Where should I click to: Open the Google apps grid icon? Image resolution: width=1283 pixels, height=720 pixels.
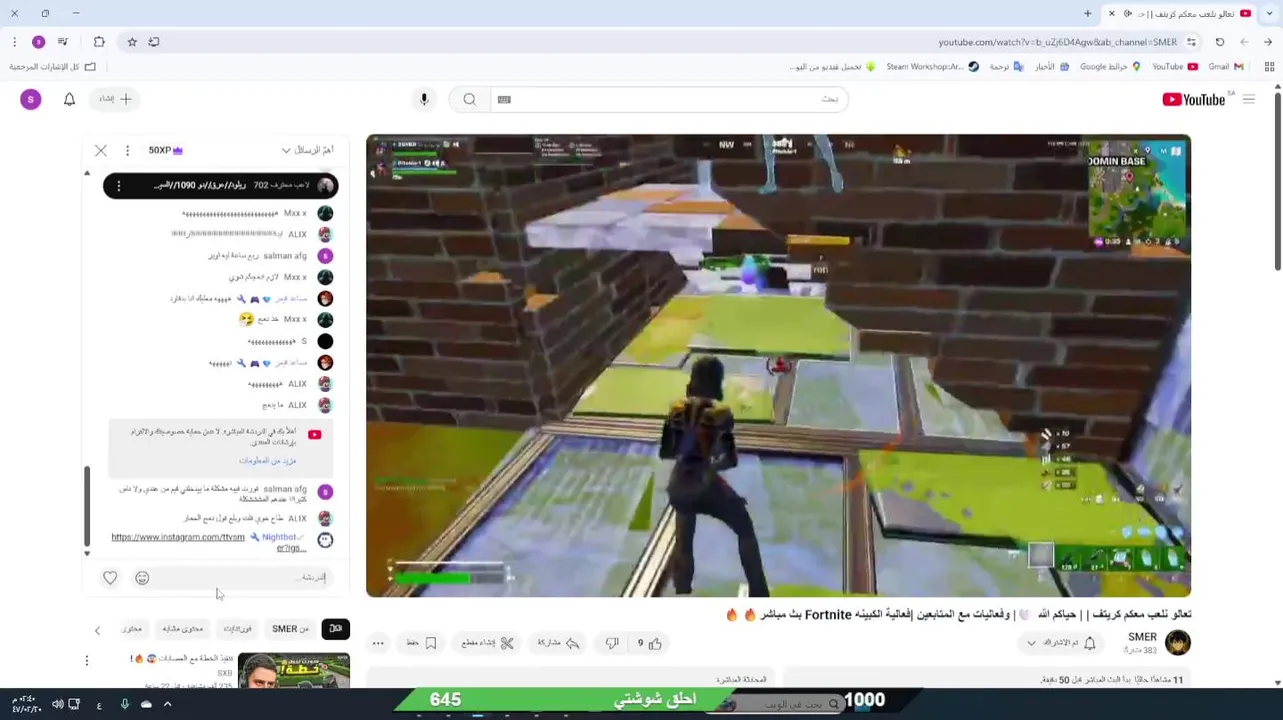pos(1269,67)
